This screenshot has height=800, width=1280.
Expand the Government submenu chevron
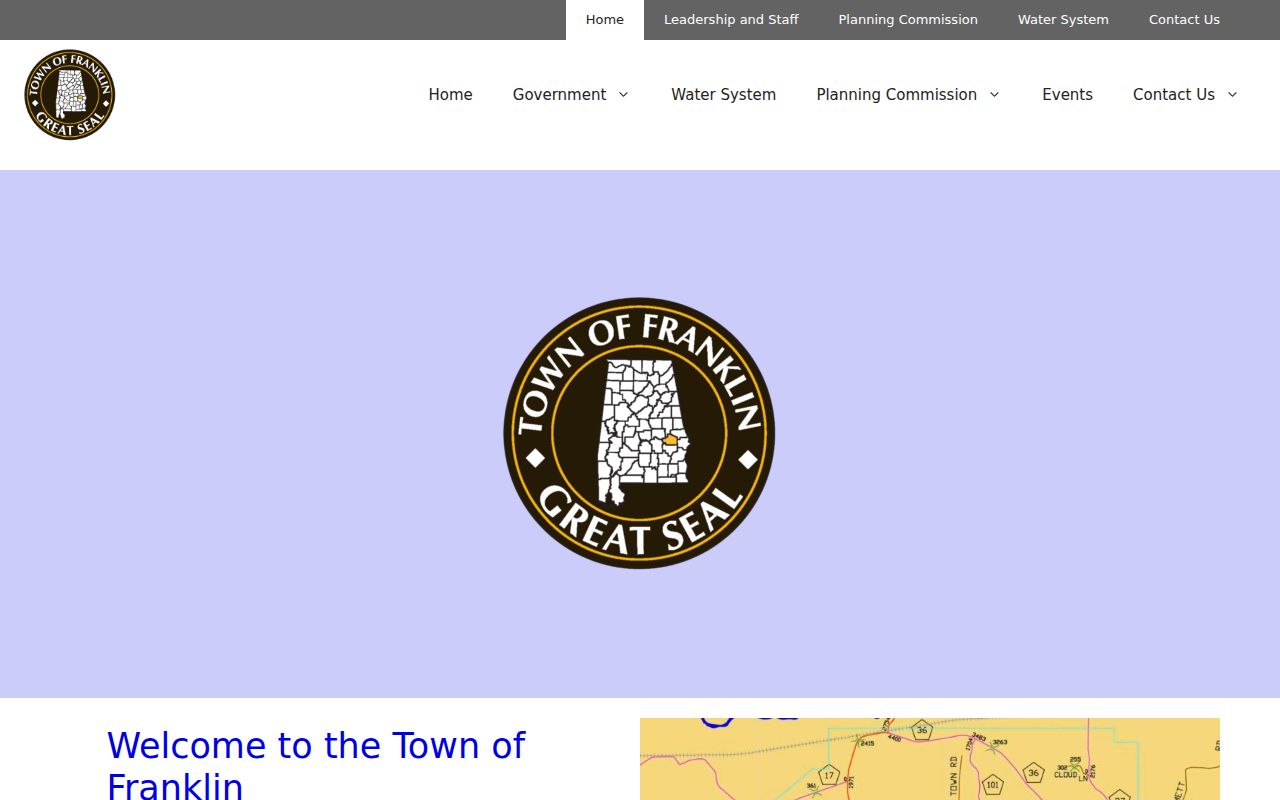point(623,94)
